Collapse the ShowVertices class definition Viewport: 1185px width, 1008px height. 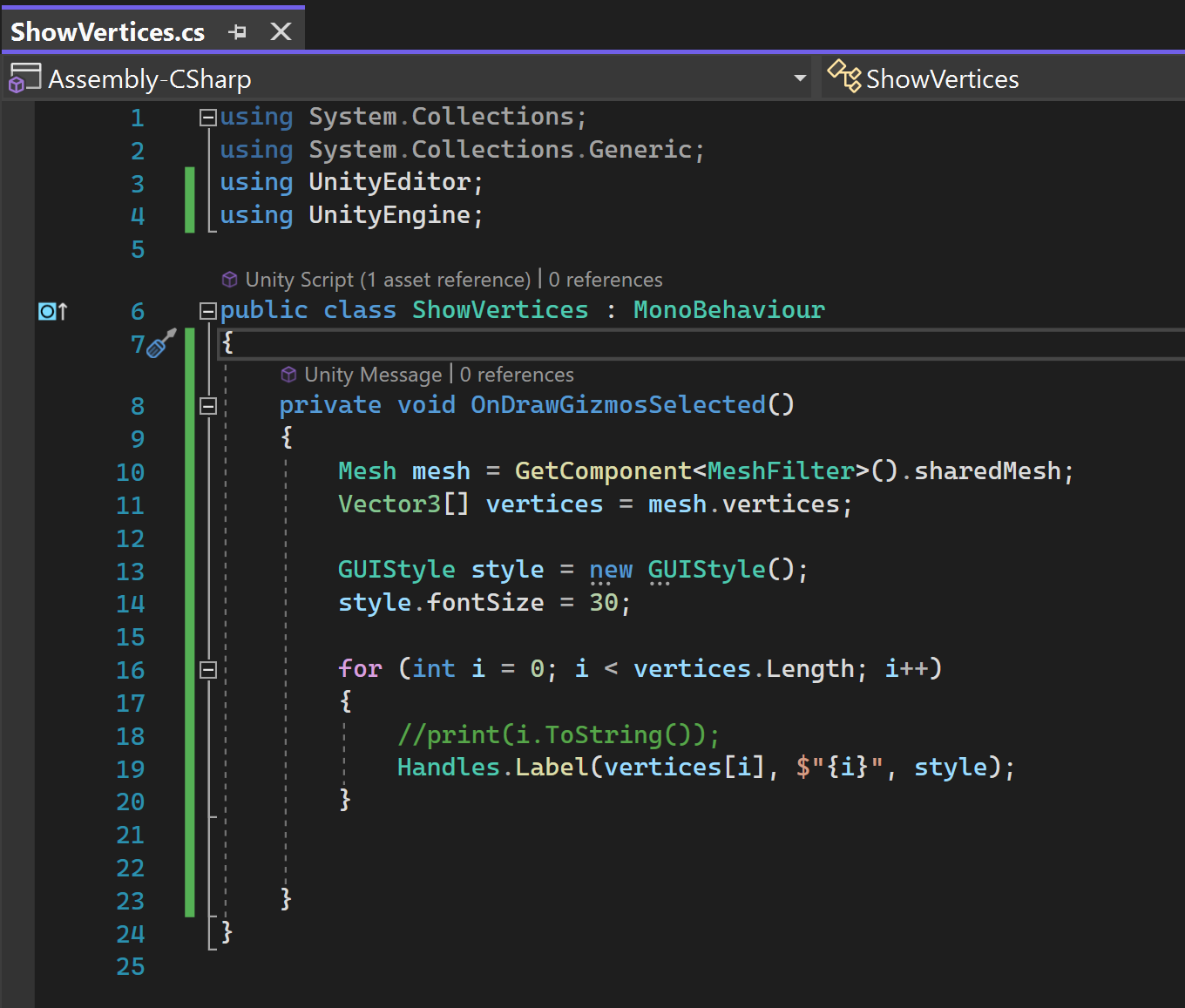tap(207, 310)
